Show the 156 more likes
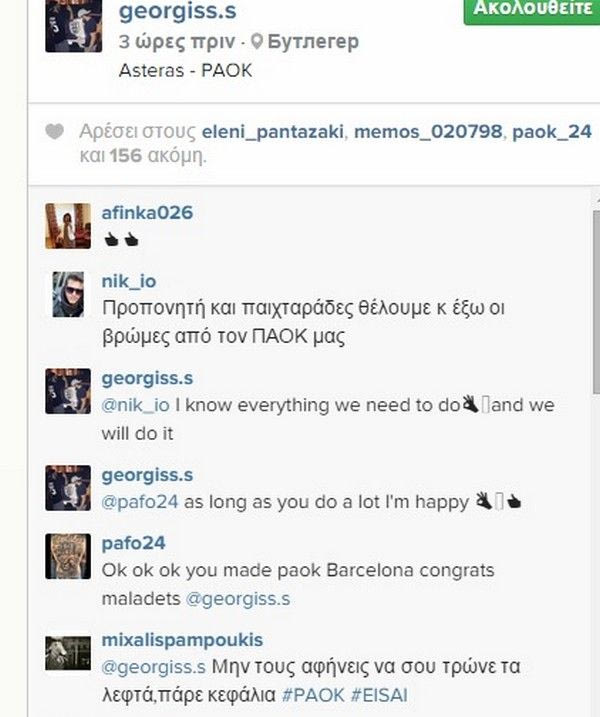Screen dimensions: 600x717 tap(125, 156)
